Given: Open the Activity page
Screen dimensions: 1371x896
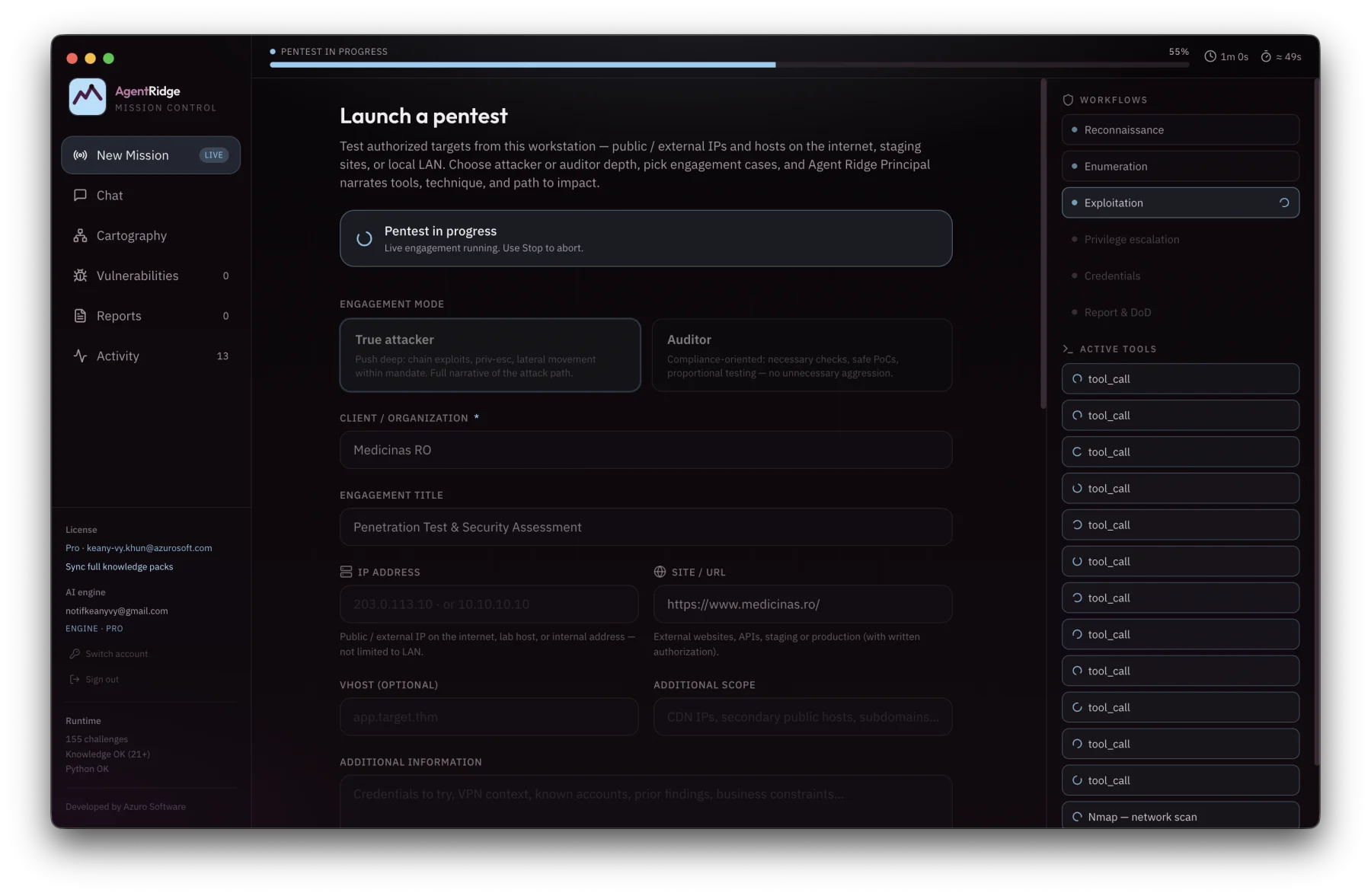Looking at the screenshot, I should tap(151, 356).
